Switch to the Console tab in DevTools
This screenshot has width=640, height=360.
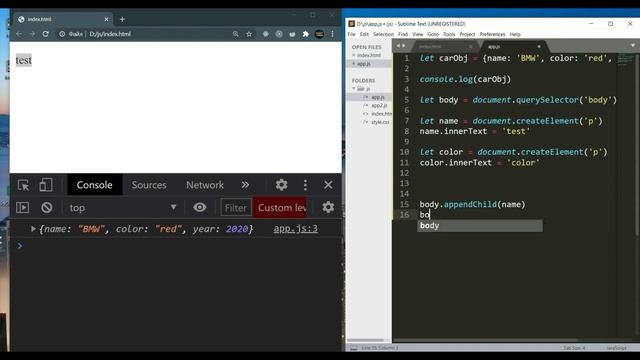coord(94,185)
